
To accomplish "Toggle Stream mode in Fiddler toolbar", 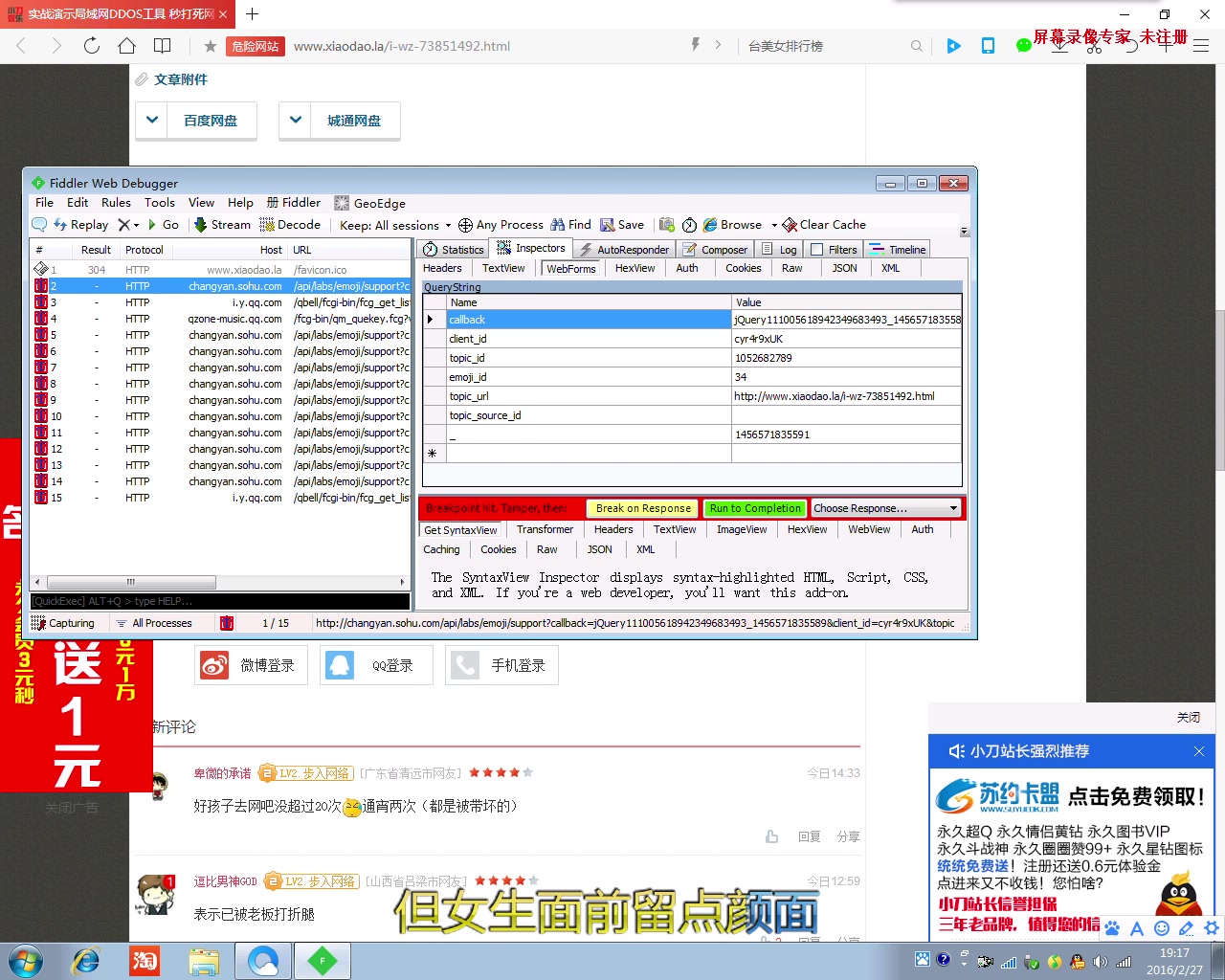I will click(222, 225).
